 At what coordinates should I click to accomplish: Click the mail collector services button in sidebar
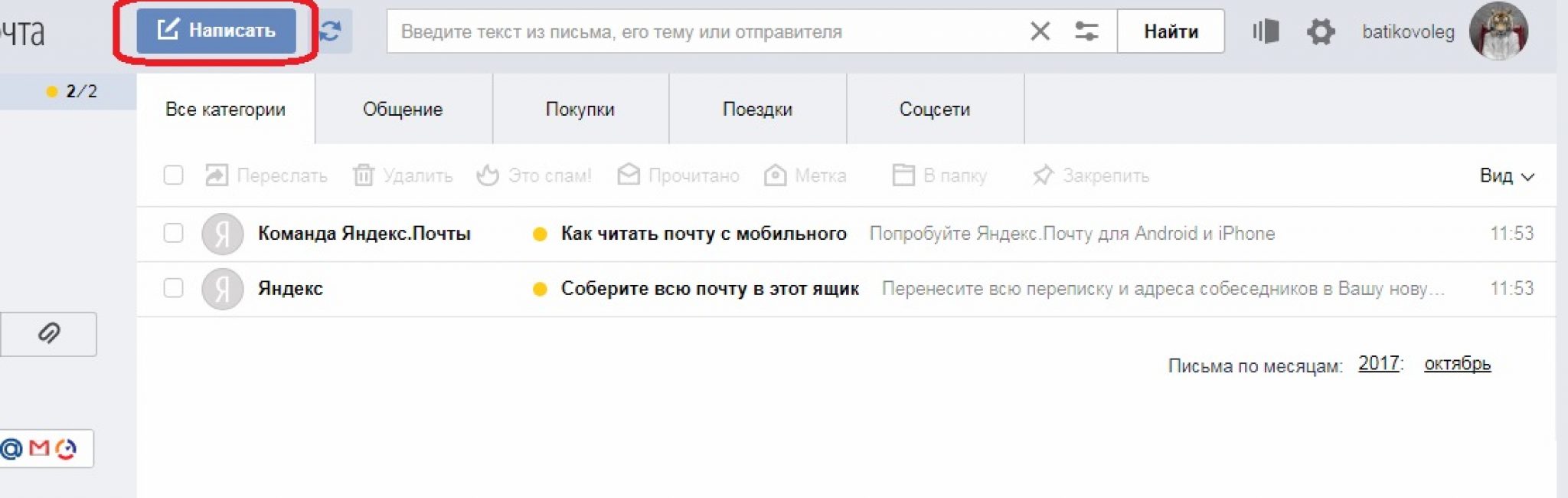tap(46, 449)
